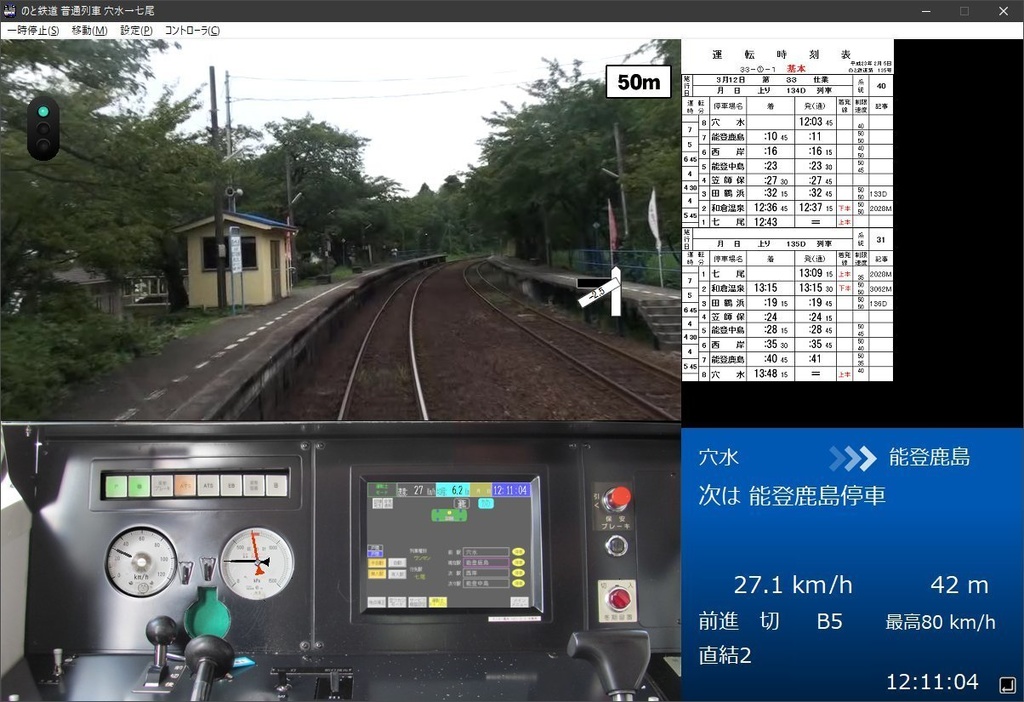Tap the 運転士モード indicator on the monitor

pos(382,488)
